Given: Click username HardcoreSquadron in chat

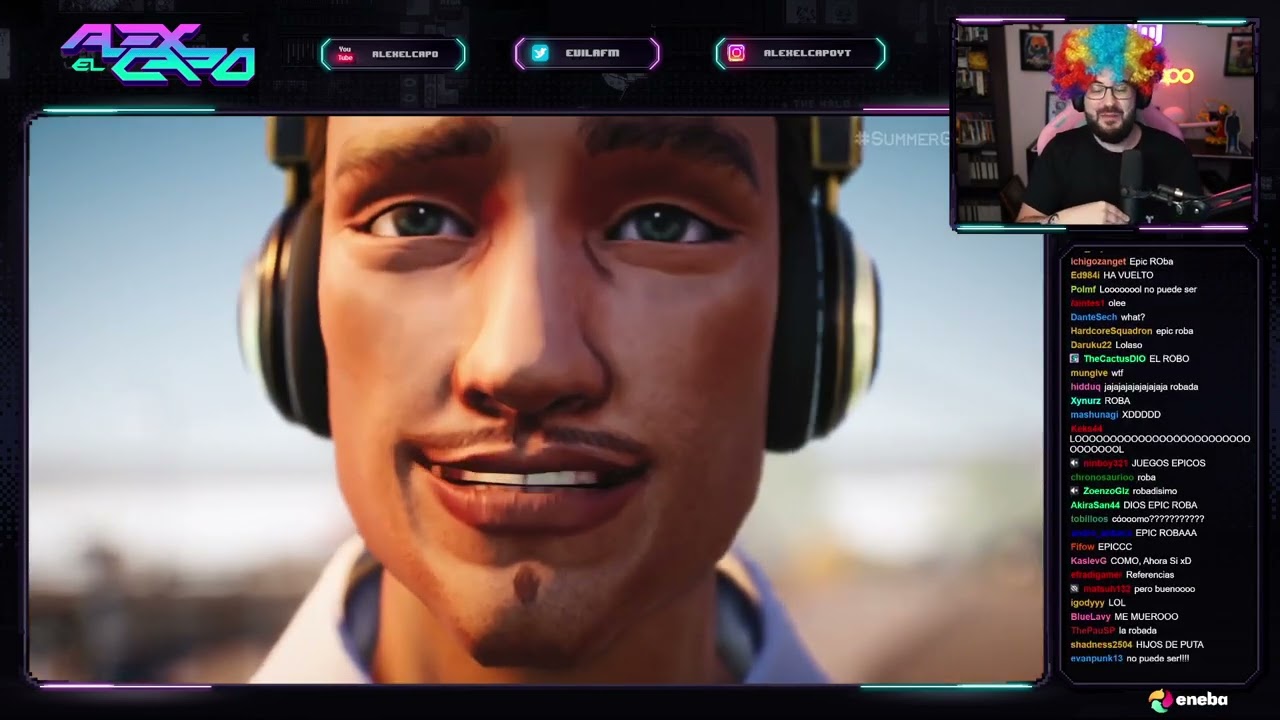Looking at the screenshot, I should (1111, 331).
